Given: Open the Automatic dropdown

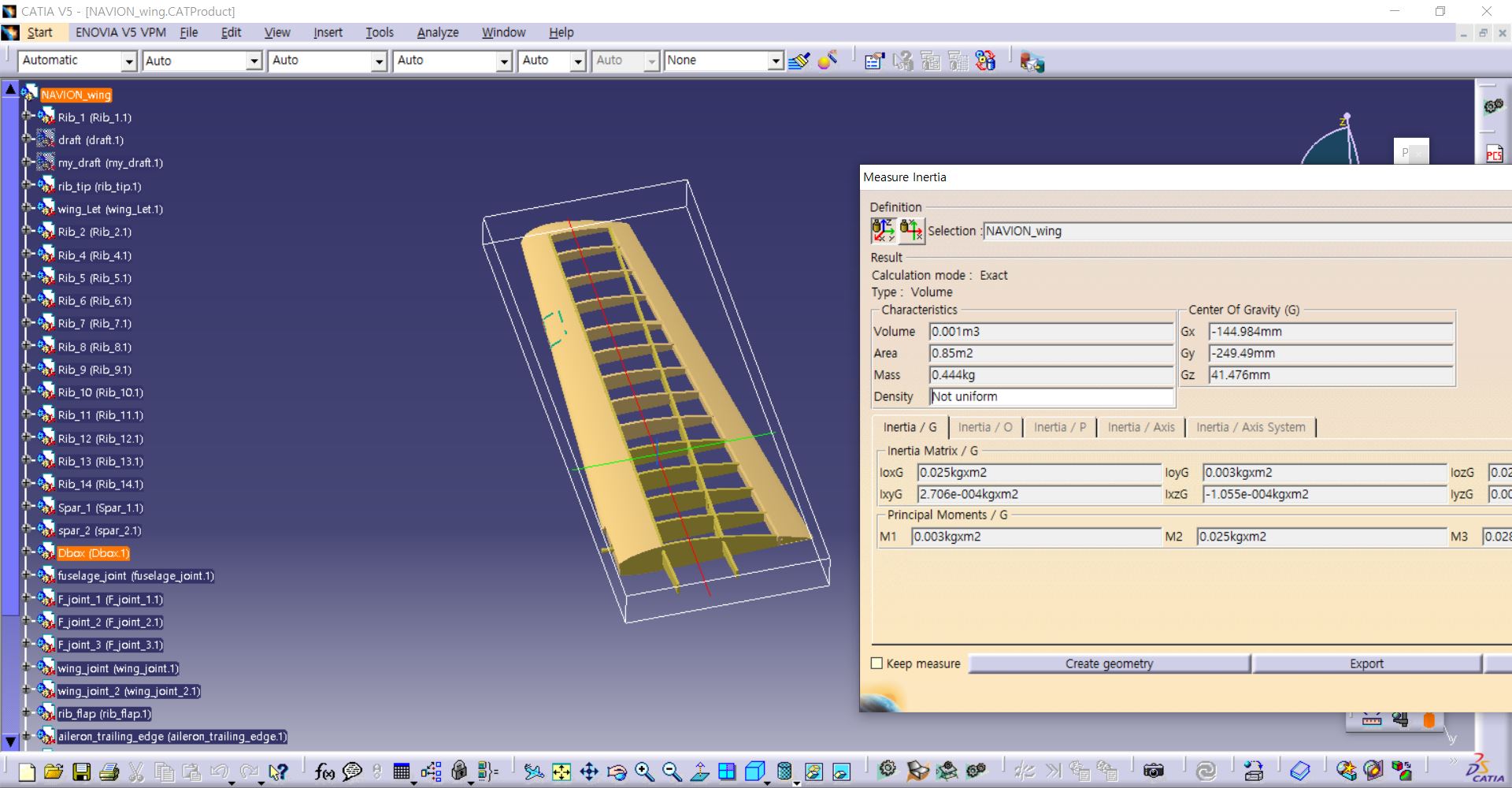Looking at the screenshot, I should click(x=129, y=61).
